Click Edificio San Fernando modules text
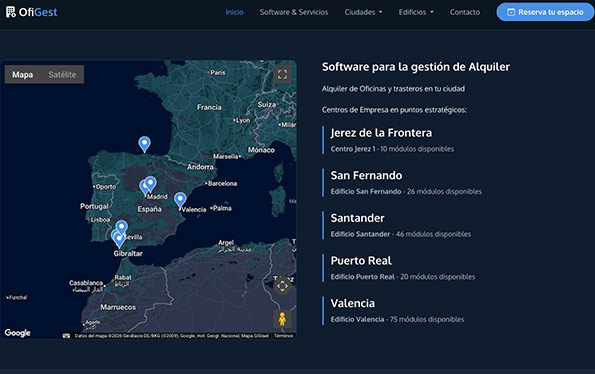The width and height of the screenshot is (595, 374). pos(406,192)
